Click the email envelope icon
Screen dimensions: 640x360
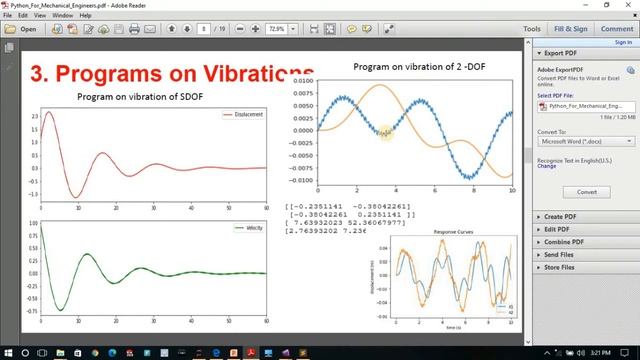coord(150,29)
